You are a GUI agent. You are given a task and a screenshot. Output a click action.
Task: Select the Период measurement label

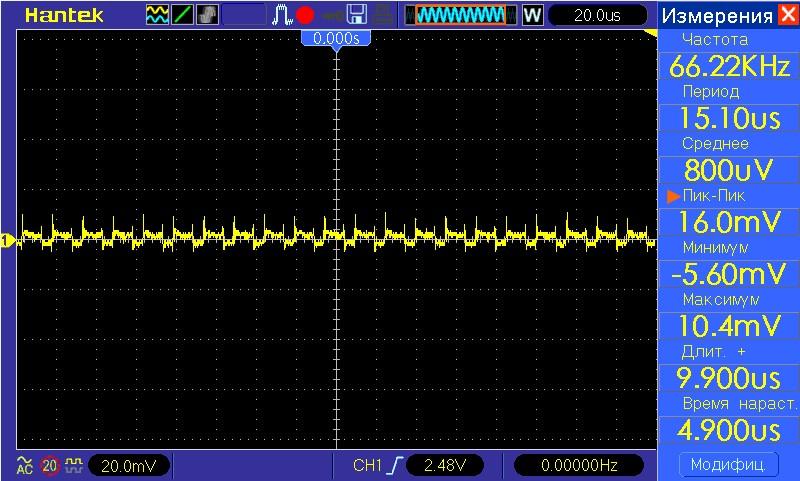click(711, 91)
